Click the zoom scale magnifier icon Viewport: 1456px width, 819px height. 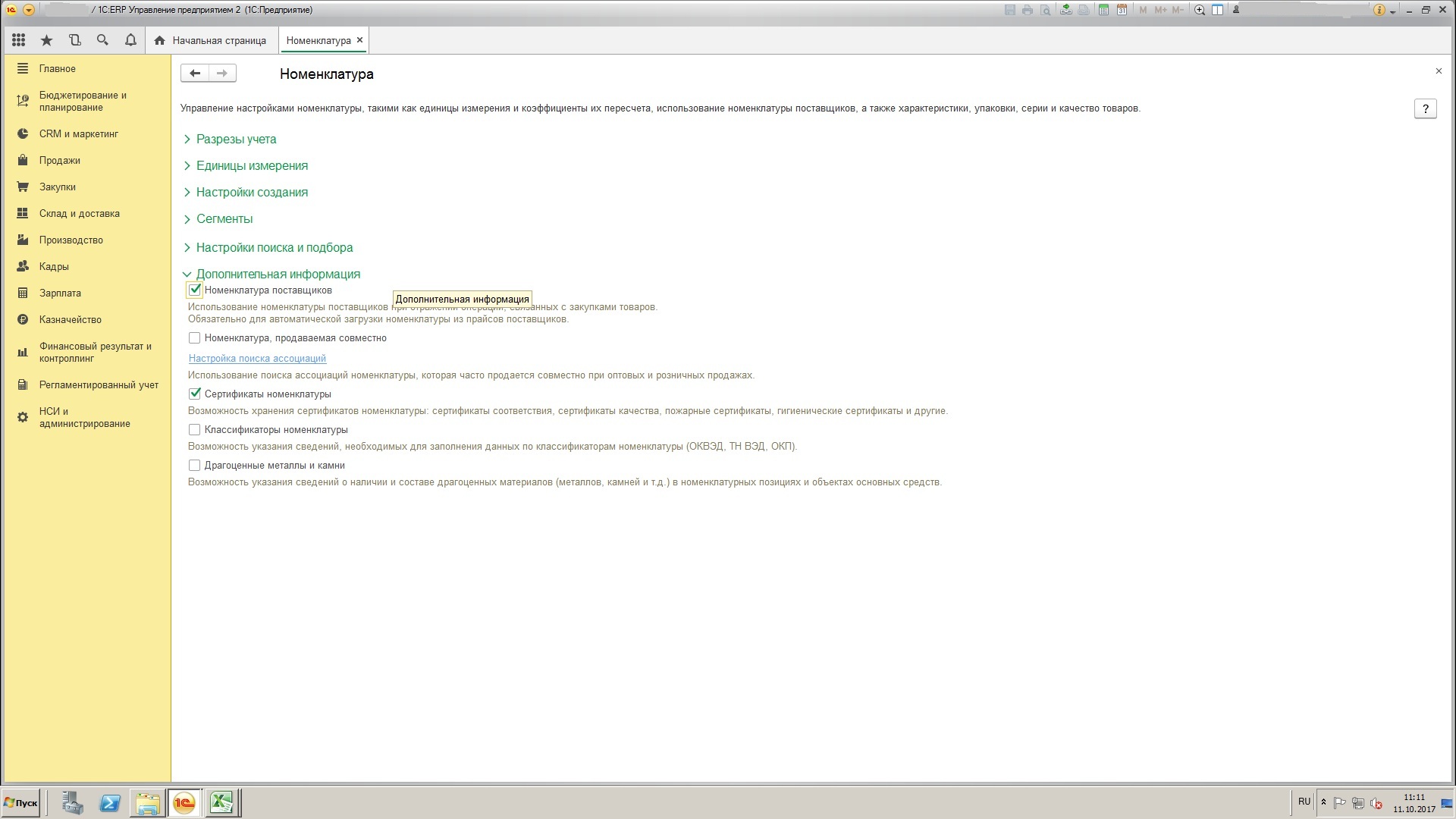1200,10
